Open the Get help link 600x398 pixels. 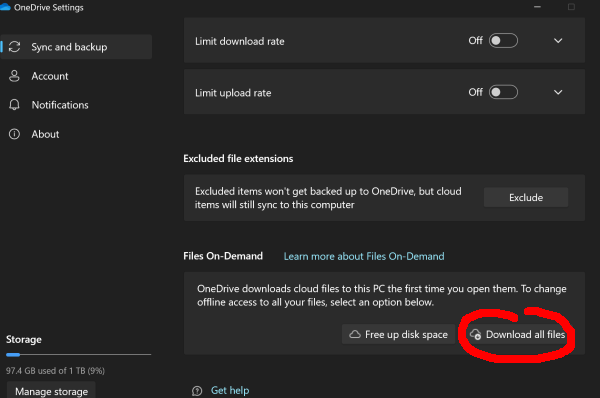pos(230,390)
